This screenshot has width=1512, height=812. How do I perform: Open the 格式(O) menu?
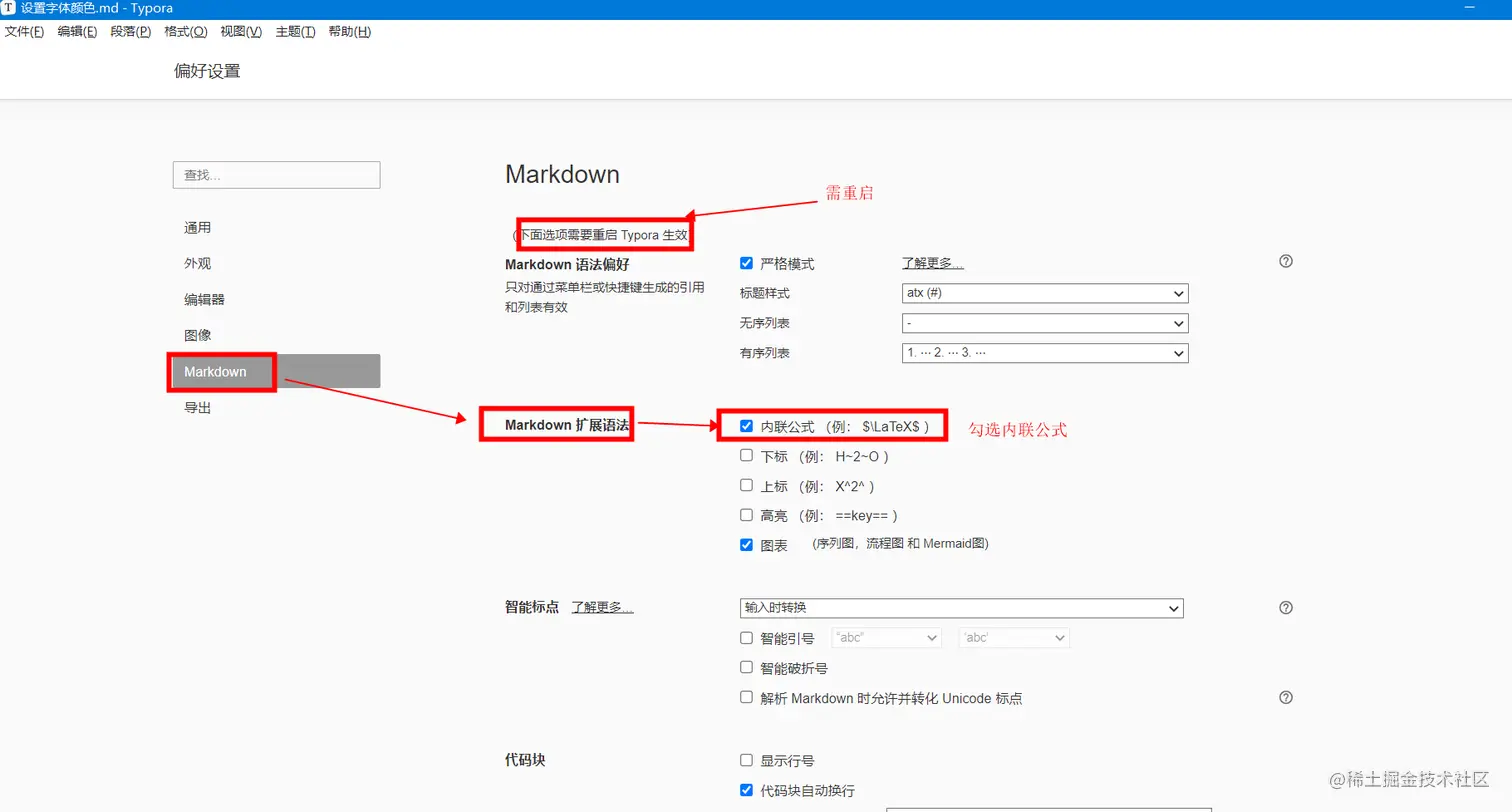(185, 32)
